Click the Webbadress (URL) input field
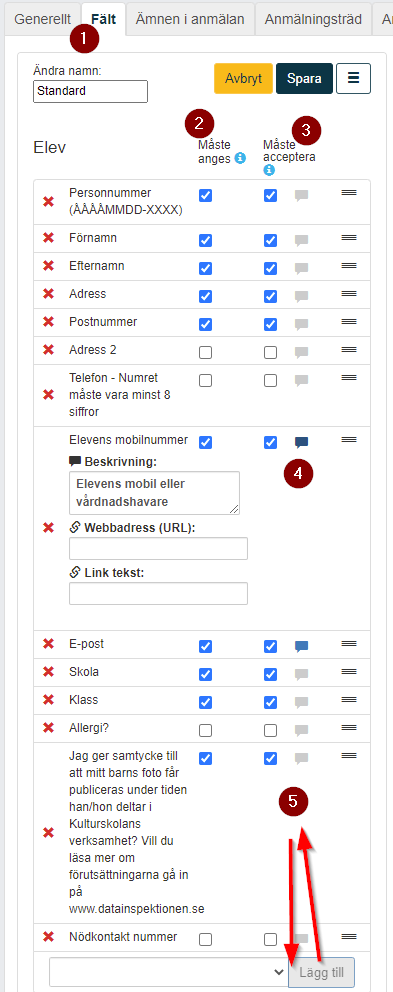Image resolution: width=393 pixels, height=992 pixels. (158, 549)
